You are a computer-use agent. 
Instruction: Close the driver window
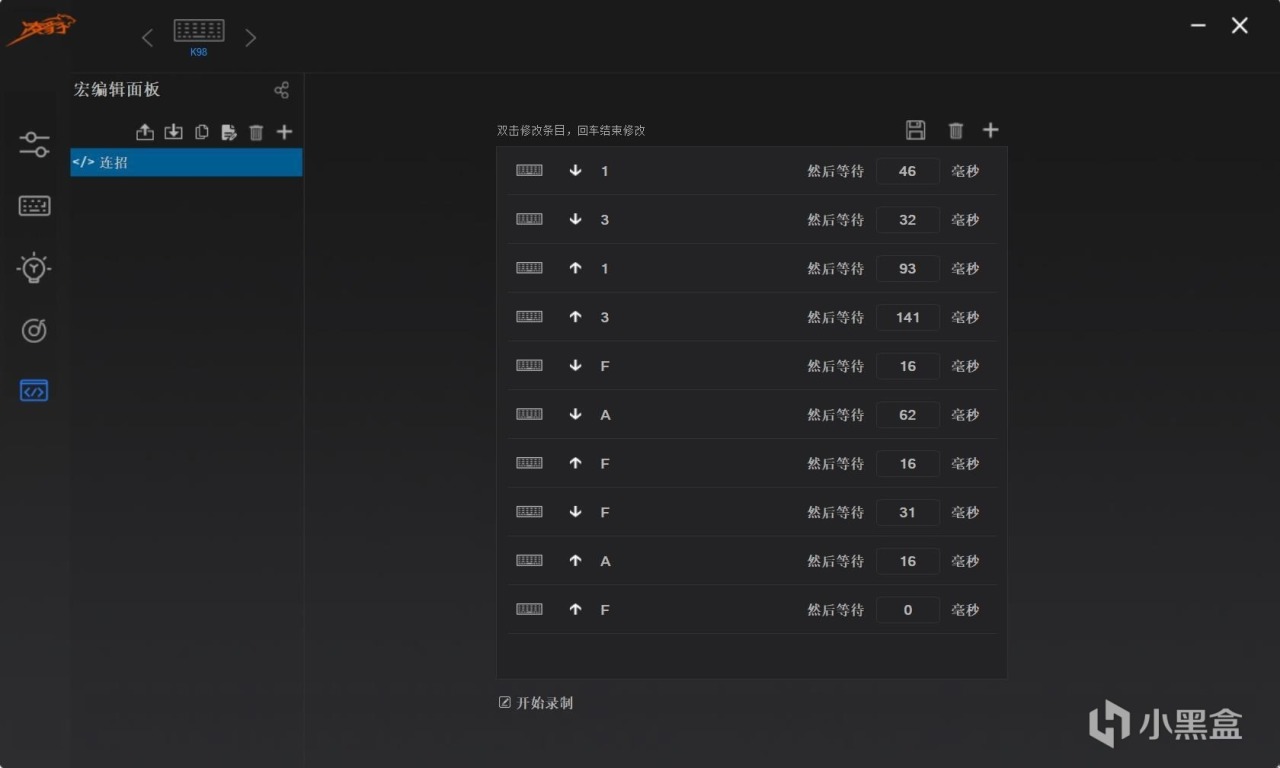[x=1240, y=26]
